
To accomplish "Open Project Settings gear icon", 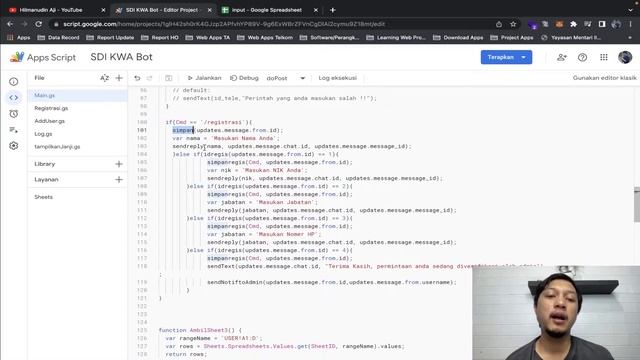I will tap(13, 146).
